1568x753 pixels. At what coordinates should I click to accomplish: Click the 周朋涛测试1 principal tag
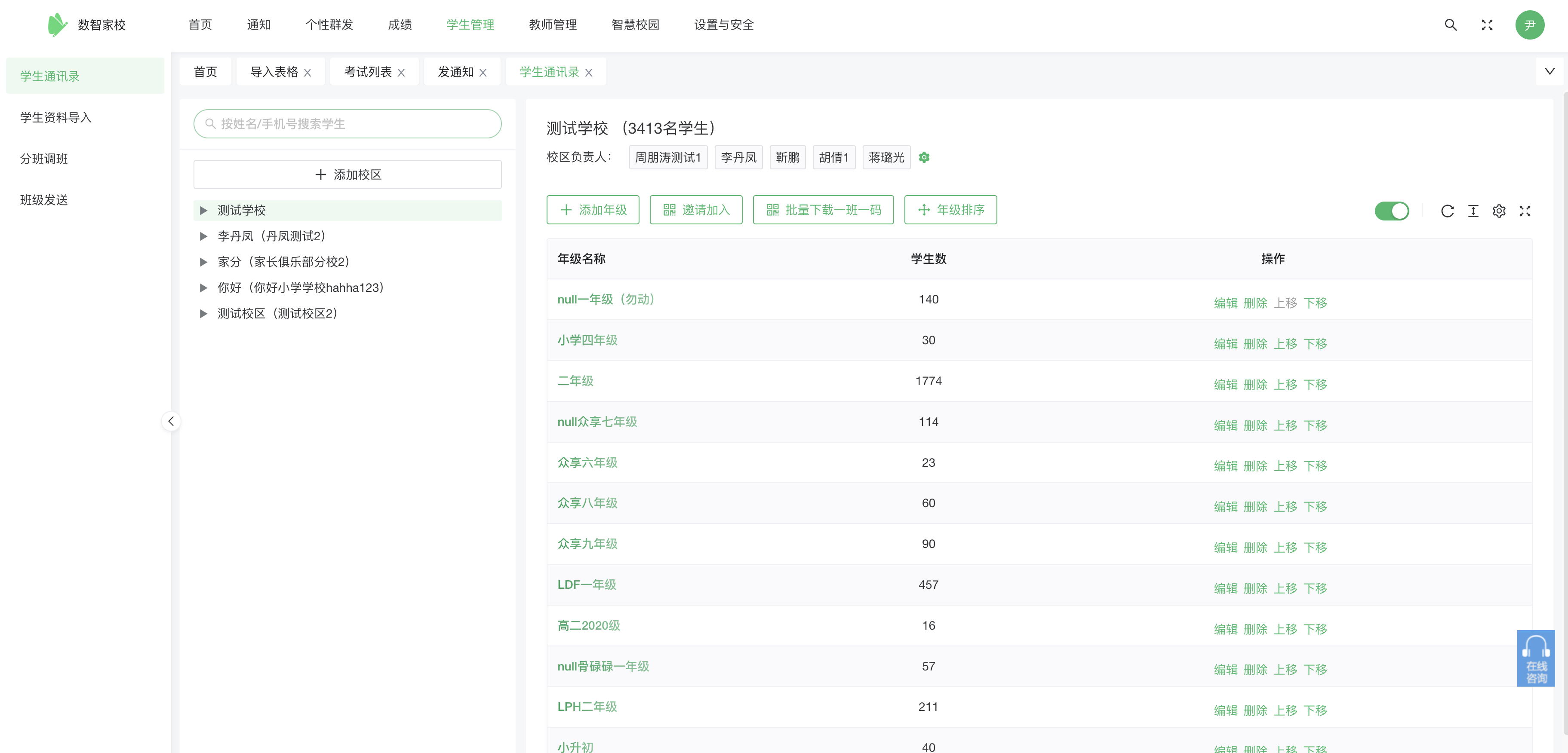pos(668,158)
